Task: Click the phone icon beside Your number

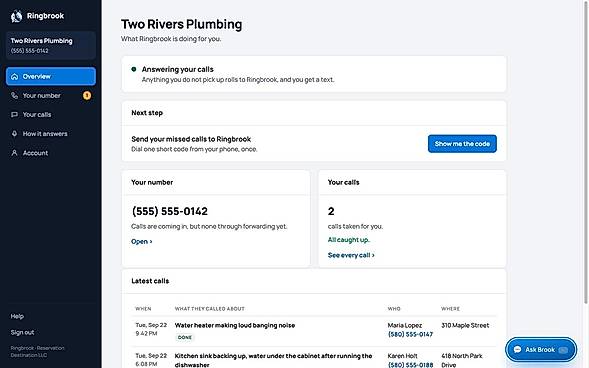Action: coord(14,96)
